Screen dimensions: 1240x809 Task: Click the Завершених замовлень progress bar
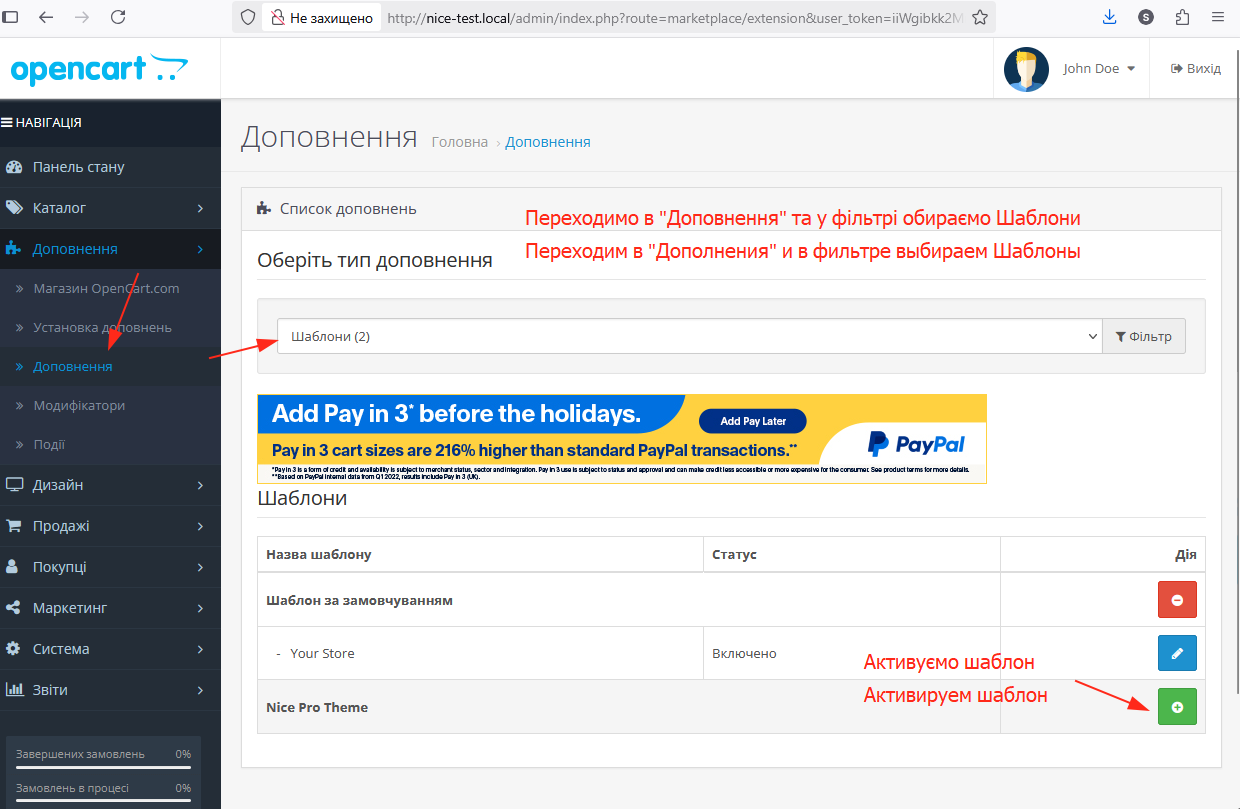point(103,768)
